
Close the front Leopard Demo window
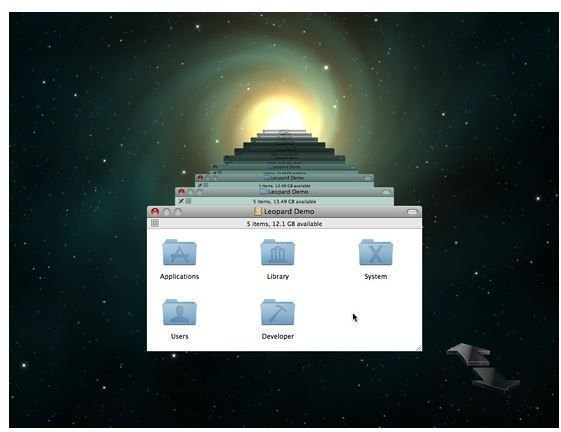[x=155, y=212]
